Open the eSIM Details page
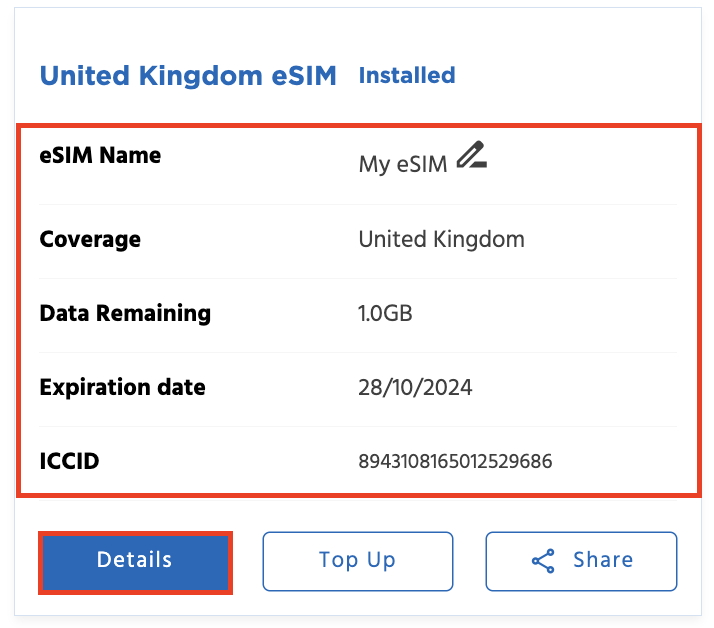The height and width of the screenshot is (628, 714). (135, 560)
